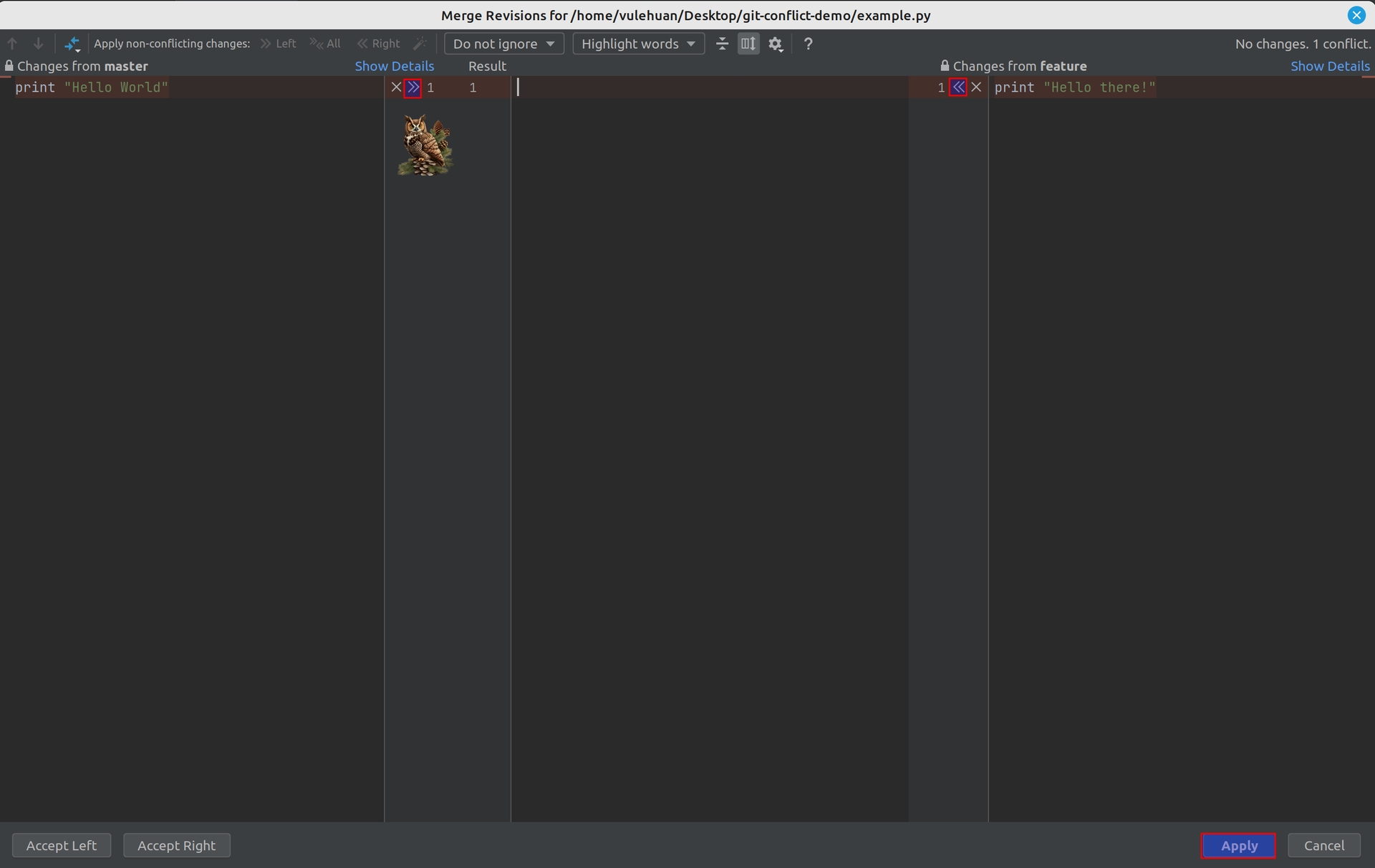The image size is (1375, 868).
Task: Accept the feature change with the arrow icon
Action: pyautogui.click(x=958, y=87)
